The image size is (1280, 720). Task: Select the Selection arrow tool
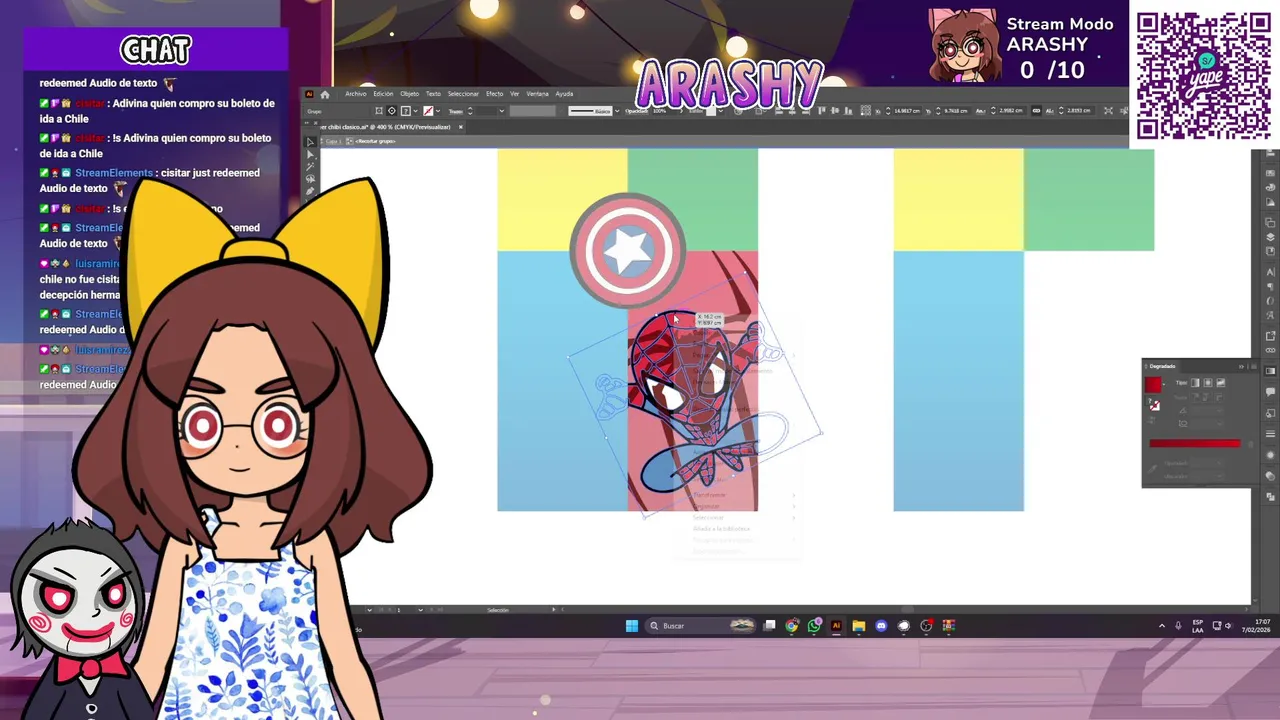(x=310, y=142)
